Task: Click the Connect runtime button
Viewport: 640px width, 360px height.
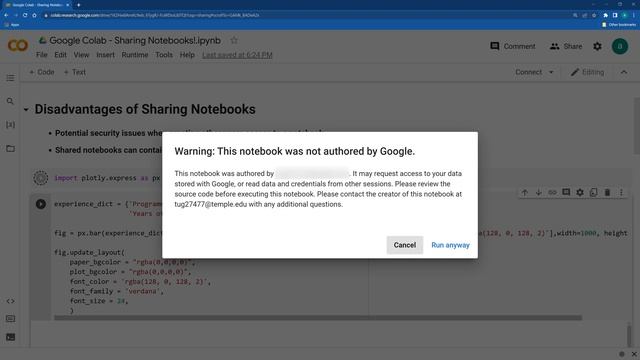Action: click(x=528, y=72)
